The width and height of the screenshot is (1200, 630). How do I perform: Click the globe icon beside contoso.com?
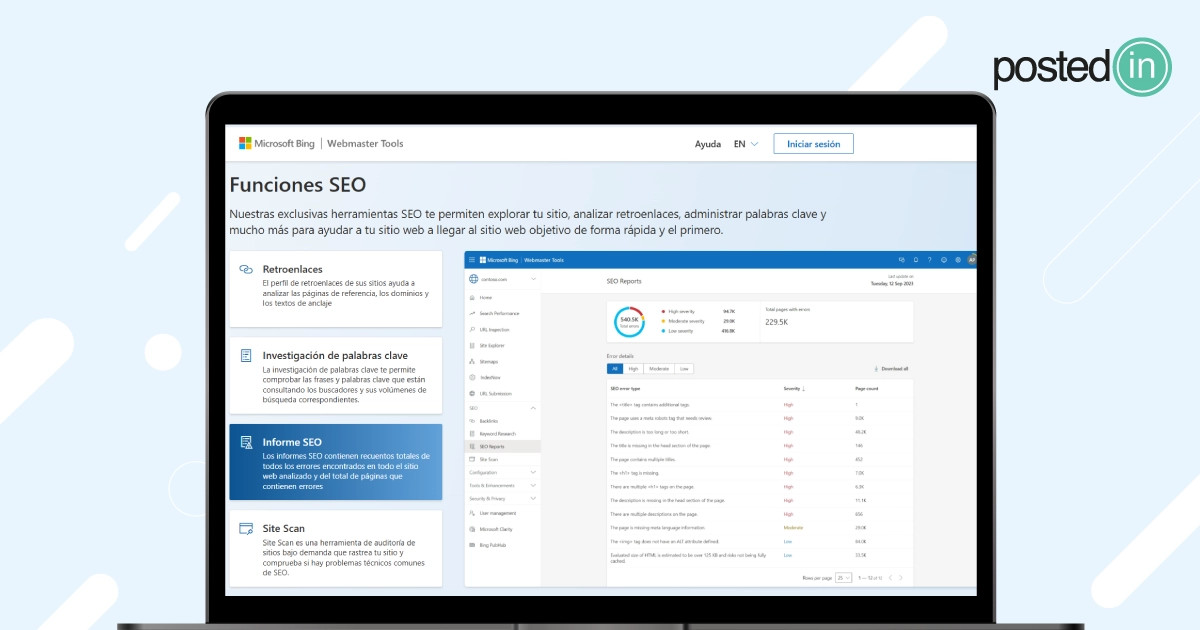pyautogui.click(x=472, y=279)
